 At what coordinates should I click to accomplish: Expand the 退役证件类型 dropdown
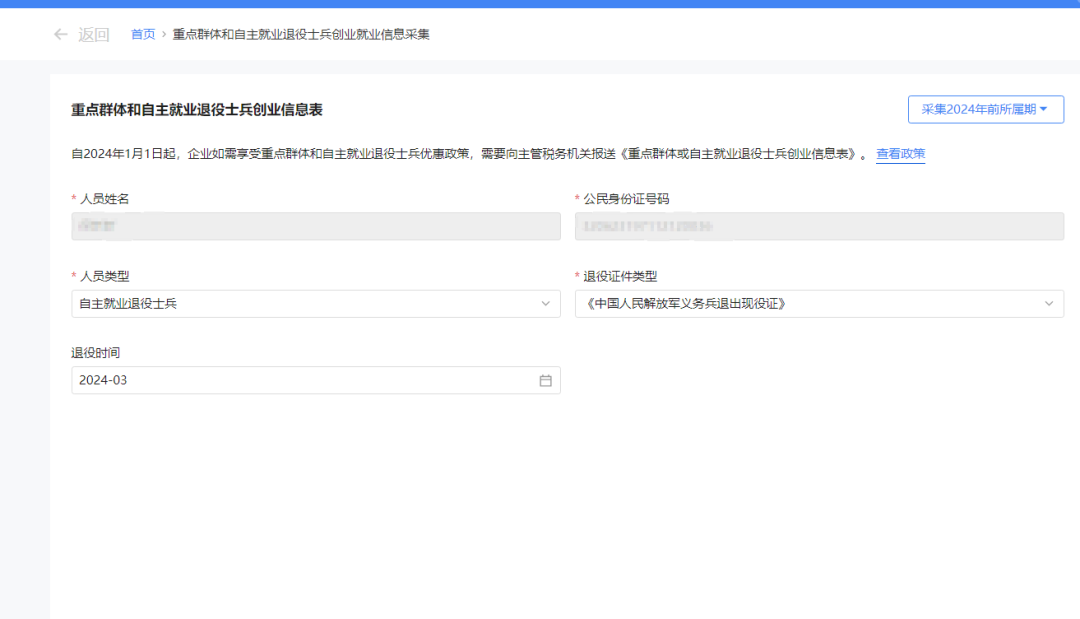[820, 304]
